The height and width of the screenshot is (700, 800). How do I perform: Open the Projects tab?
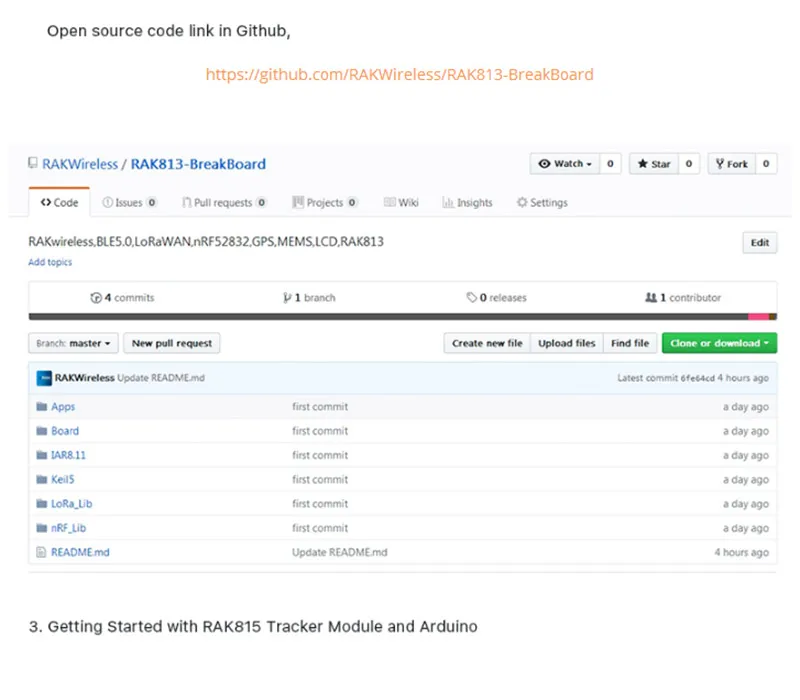pyautogui.click(x=324, y=203)
